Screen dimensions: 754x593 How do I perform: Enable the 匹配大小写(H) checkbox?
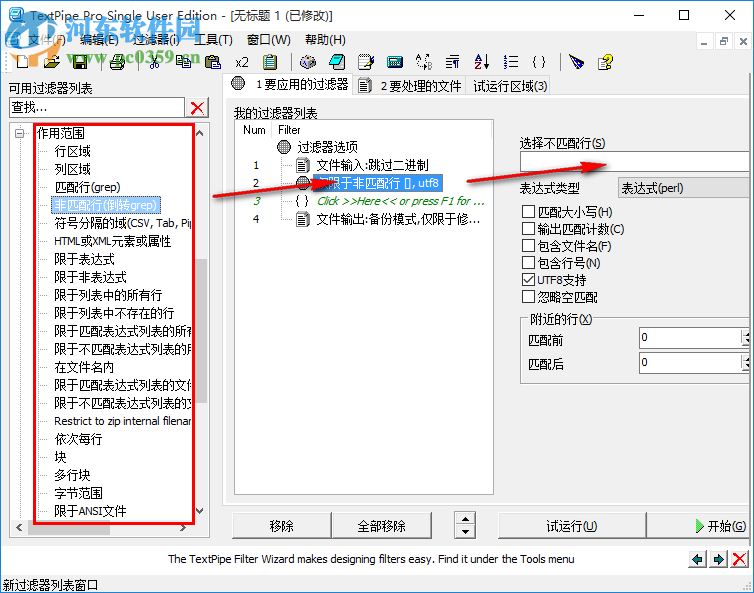[x=528, y=212]
